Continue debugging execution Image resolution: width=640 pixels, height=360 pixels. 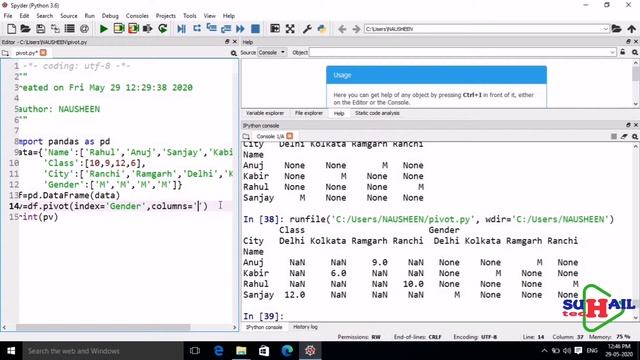tap(240, 29)
